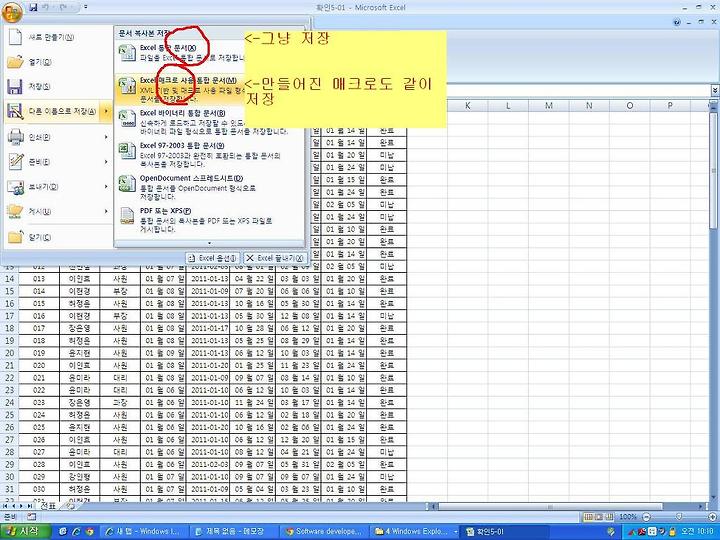
Task: Click the Excel 끝내기(X) button
Action: (x=275, y=258)
